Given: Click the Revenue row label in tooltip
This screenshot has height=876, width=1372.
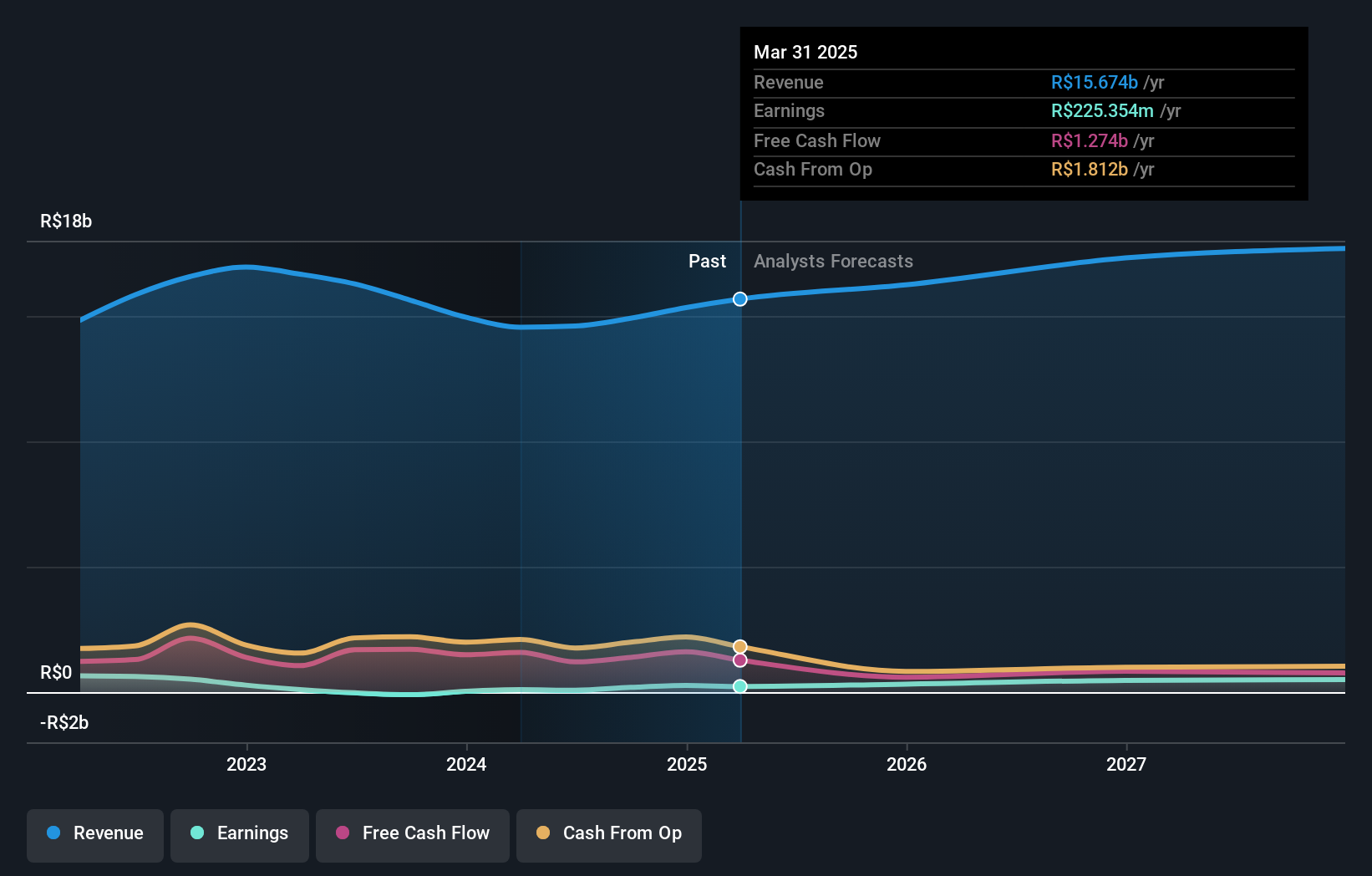Looking at the screenshot, I should (x=788, y=83).
